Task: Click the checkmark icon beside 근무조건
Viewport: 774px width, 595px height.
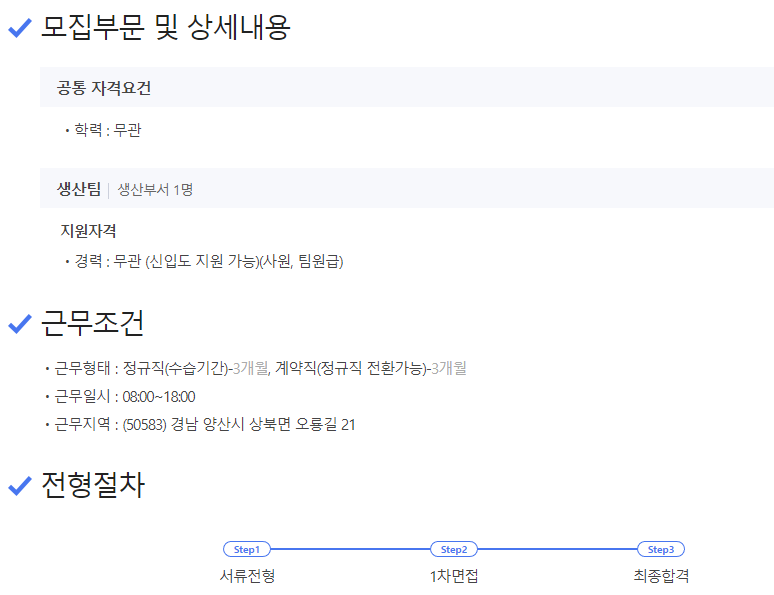Action: 19,324
